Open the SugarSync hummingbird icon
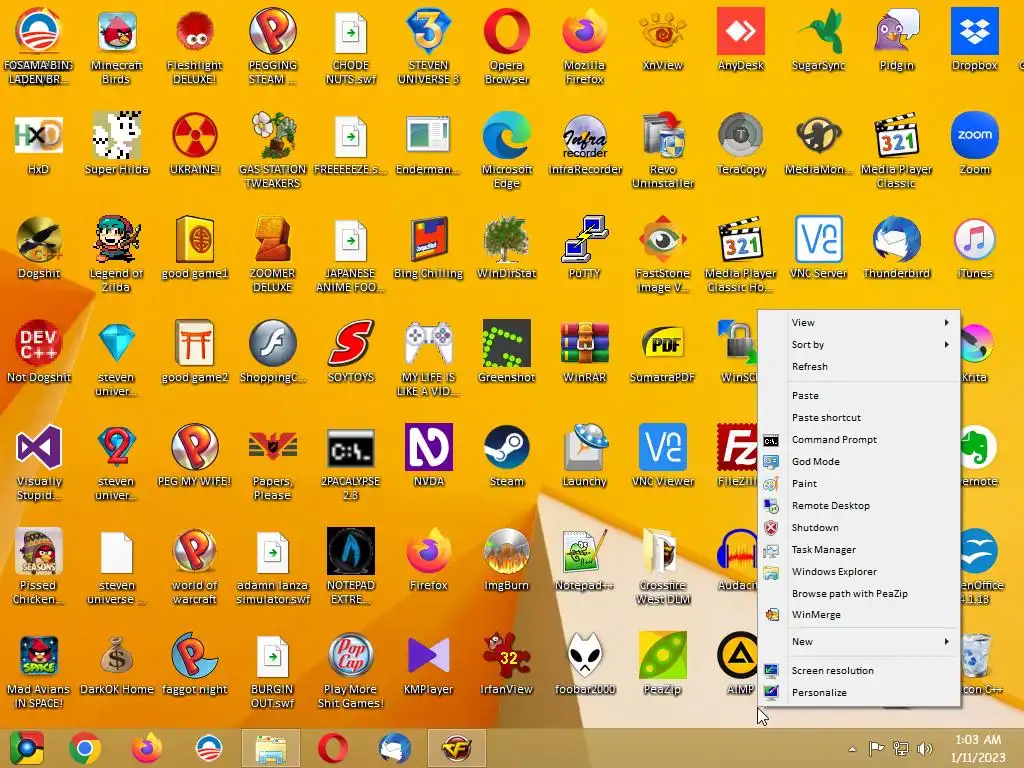Image resolution: width=1024 pixels, height=768 pixels. pyautogui.click(x=818, y=39)
